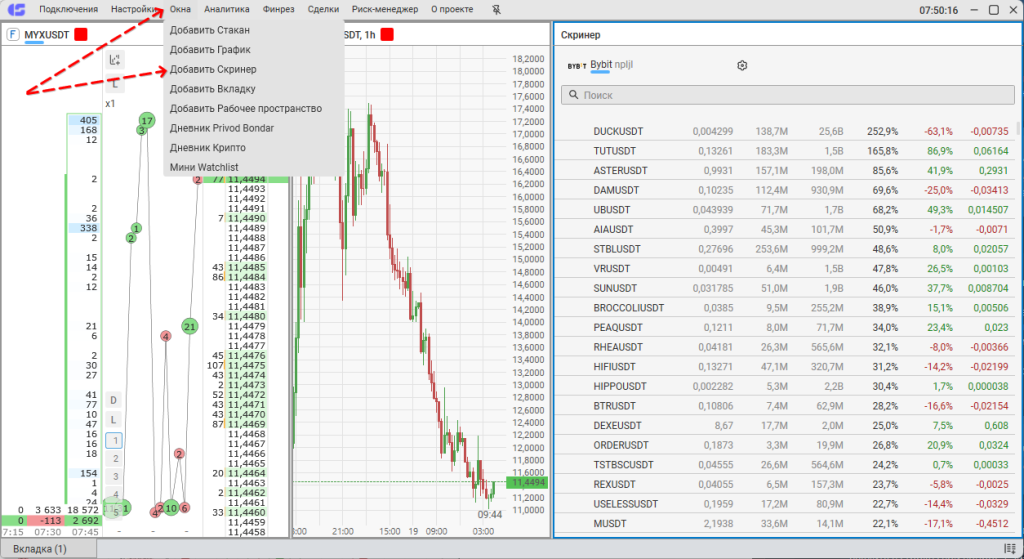Expand the Настройки menu
Image resolution: width=1024 pixels, height=559 pixels.
132,9
